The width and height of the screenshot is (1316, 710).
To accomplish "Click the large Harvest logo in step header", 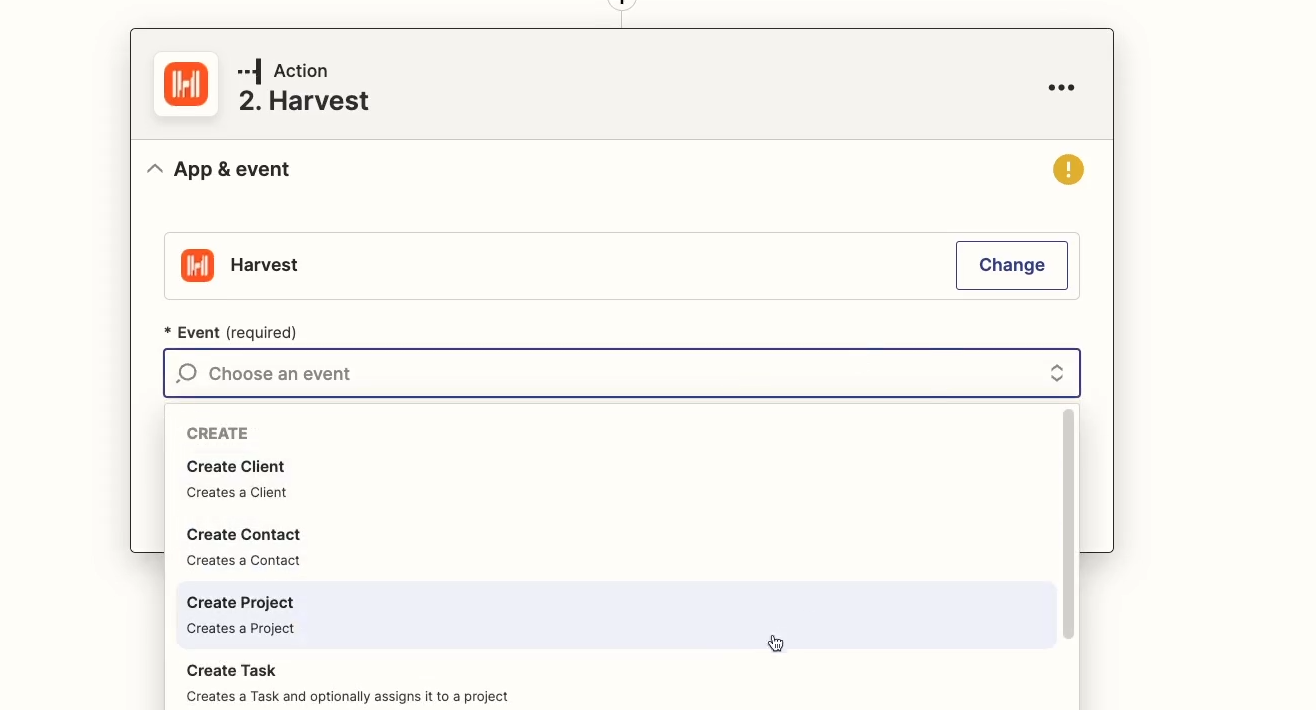I will tap(186, 85).
